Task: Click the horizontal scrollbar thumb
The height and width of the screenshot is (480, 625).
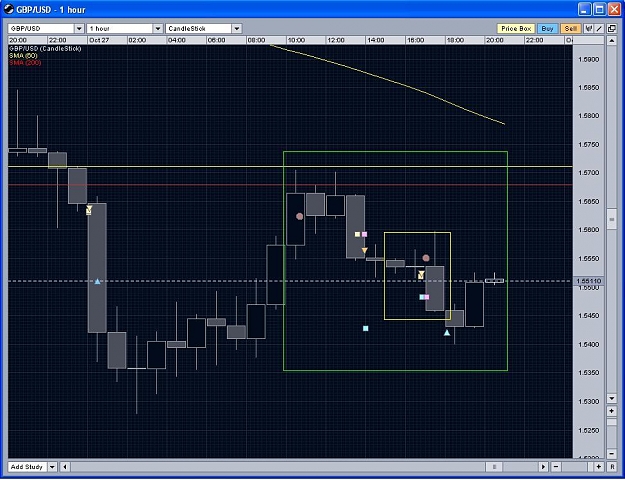Action: (x=495, y=467)
